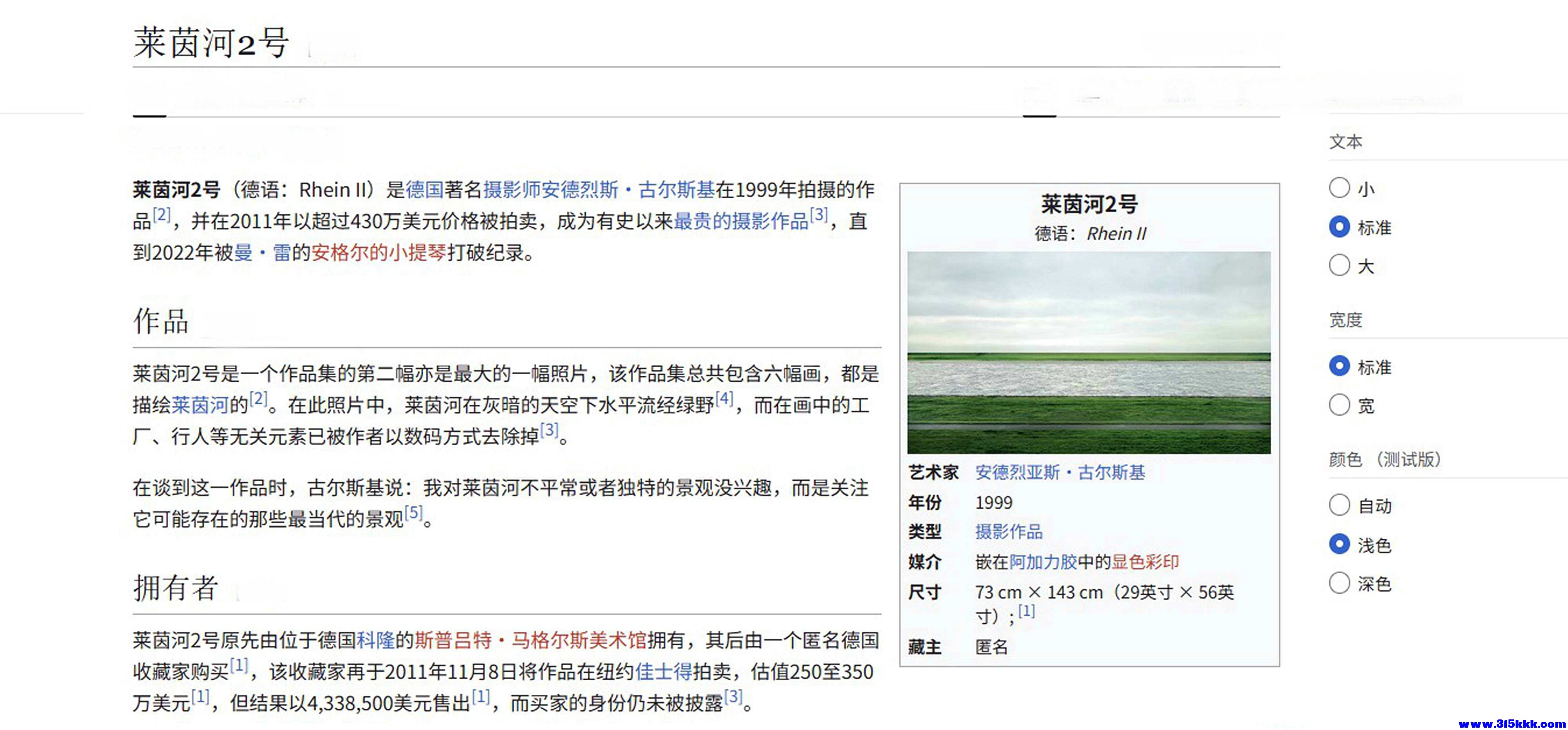Open the 科隆 city link
This screenshot has width=1568, height=730.
[377, 640]
